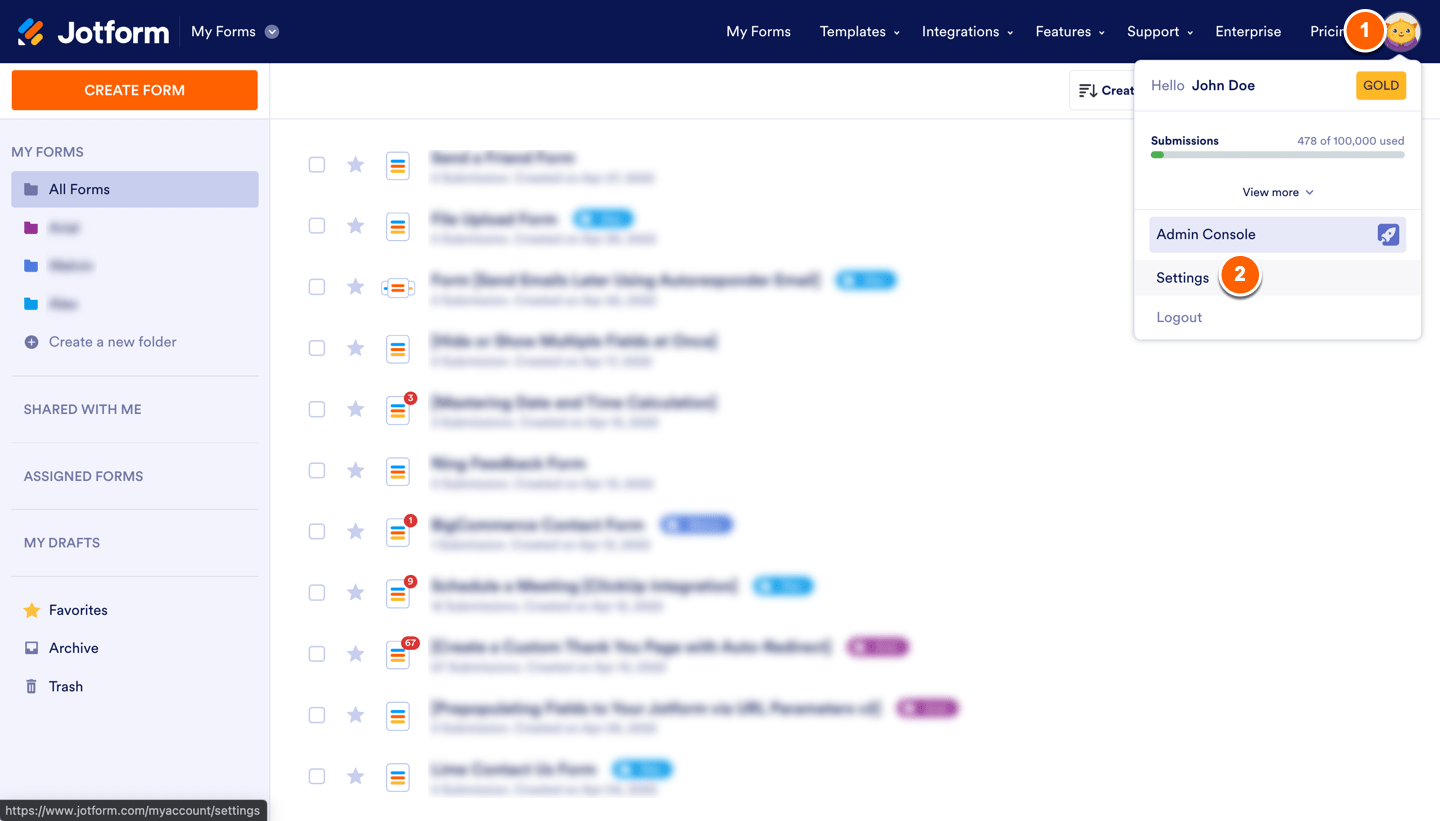This screenshot has height=821, width=1440.
Task: Open the user avatar menu
Action: coord(1402,32)
